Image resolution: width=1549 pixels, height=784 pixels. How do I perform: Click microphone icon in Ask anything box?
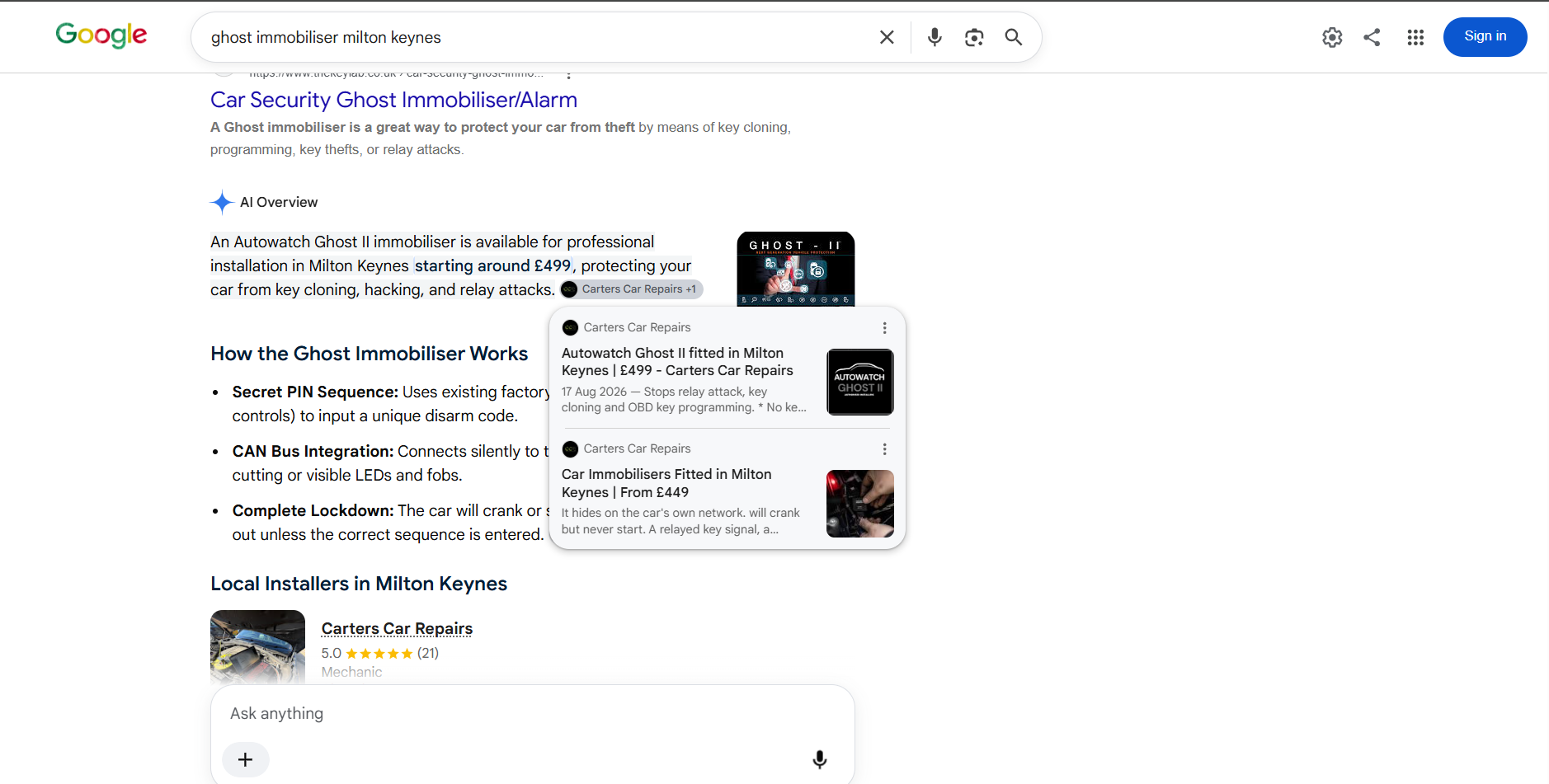coord(819,759)
